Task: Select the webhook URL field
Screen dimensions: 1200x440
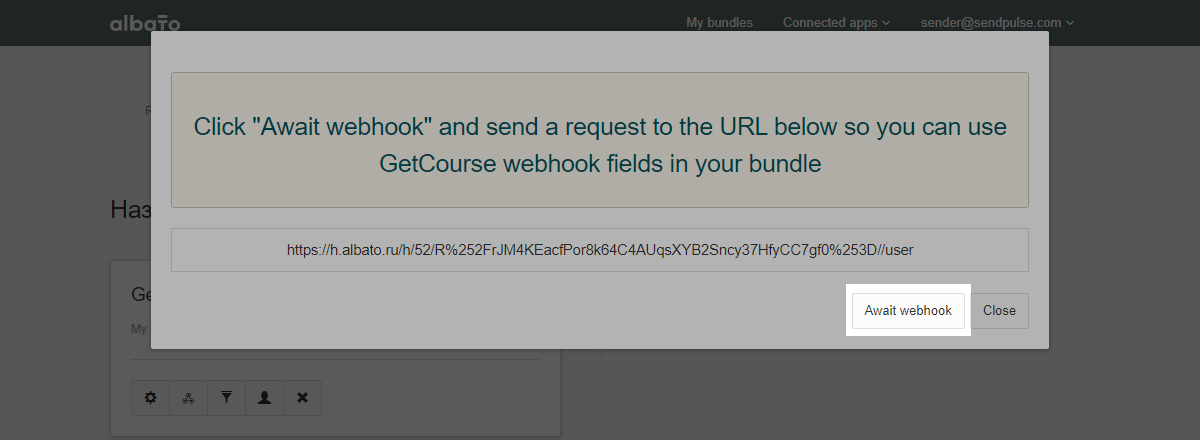Action: click(x=600, y=250)
